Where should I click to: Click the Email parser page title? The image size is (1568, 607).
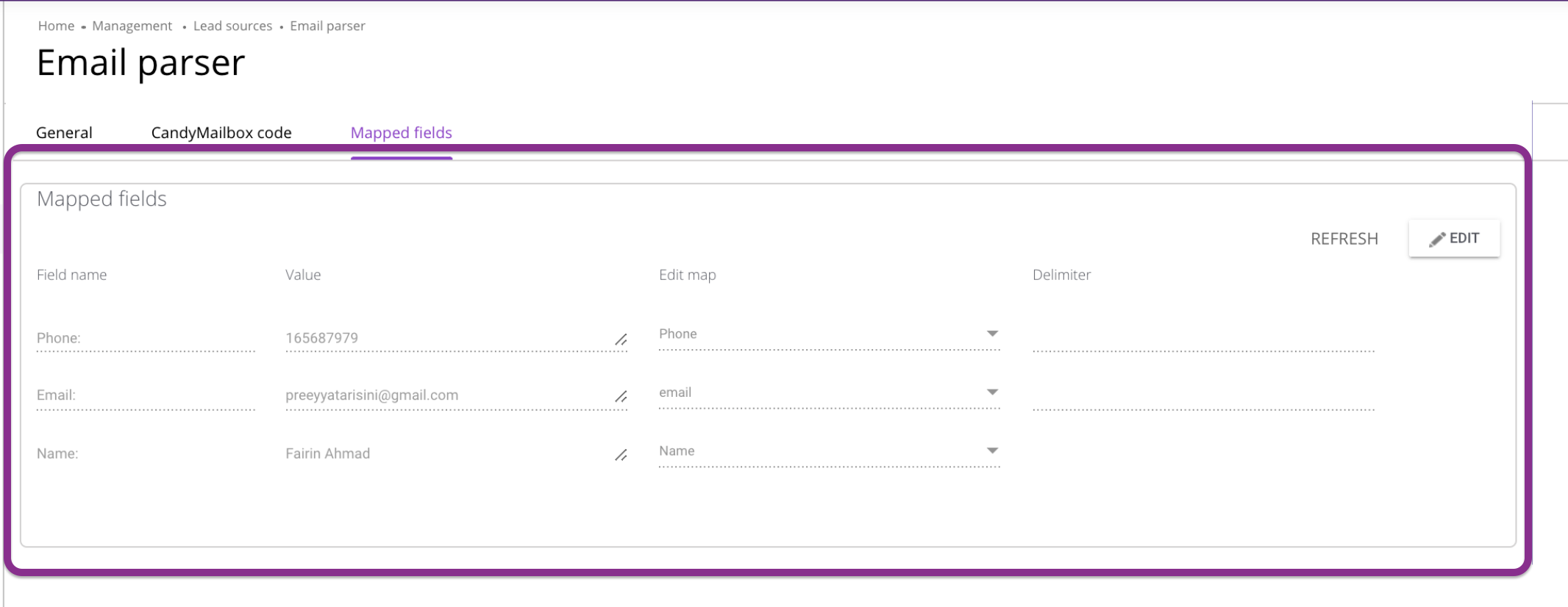(140, 62)
